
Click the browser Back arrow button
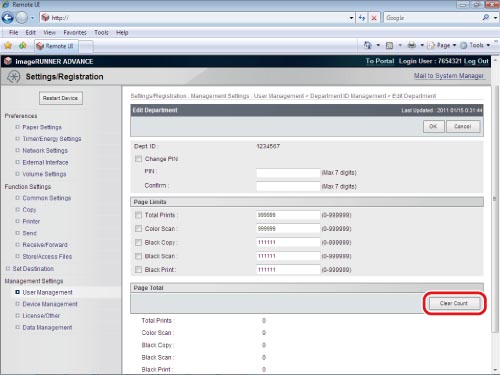click(8, 18)
